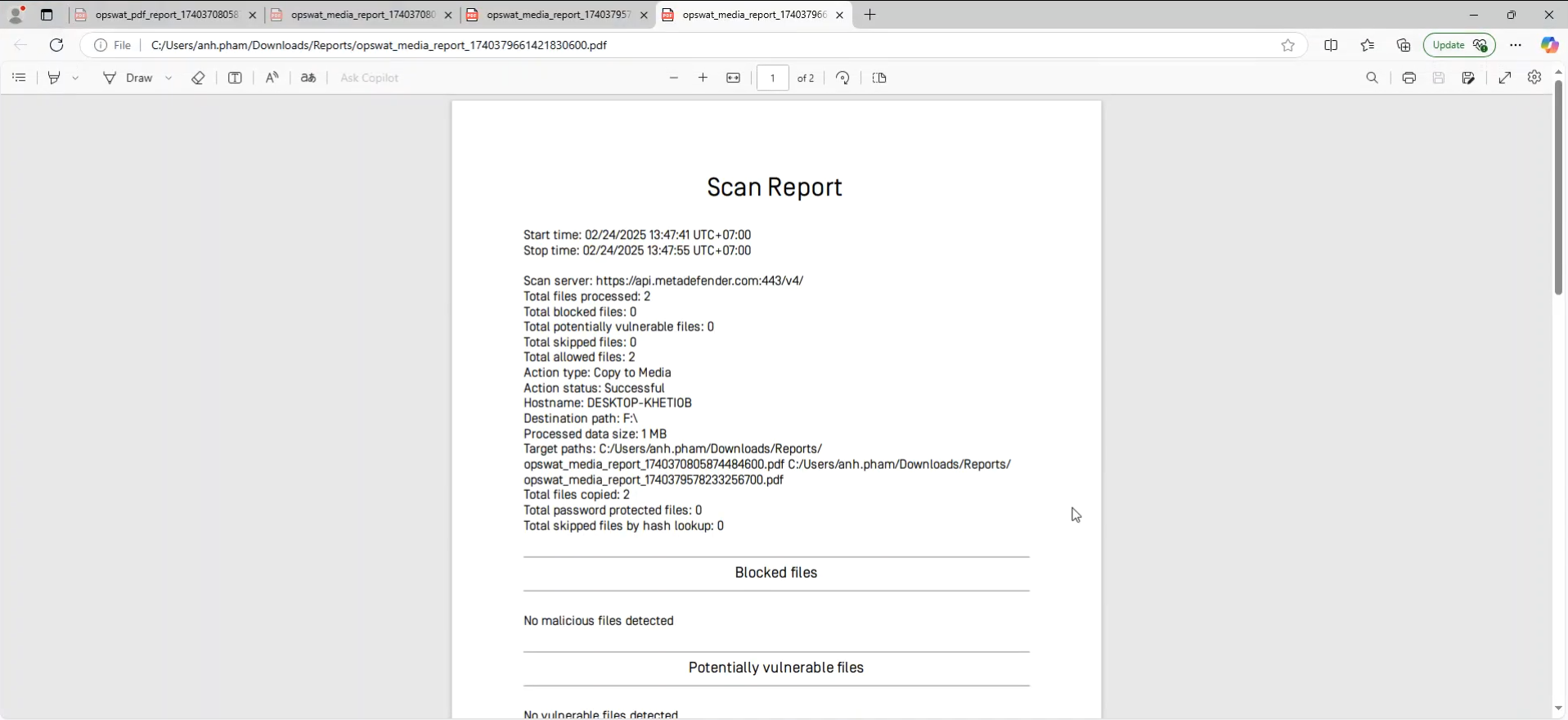
Task: Click the scrollbar down arrow
Action: click(x=1558, y=709)
